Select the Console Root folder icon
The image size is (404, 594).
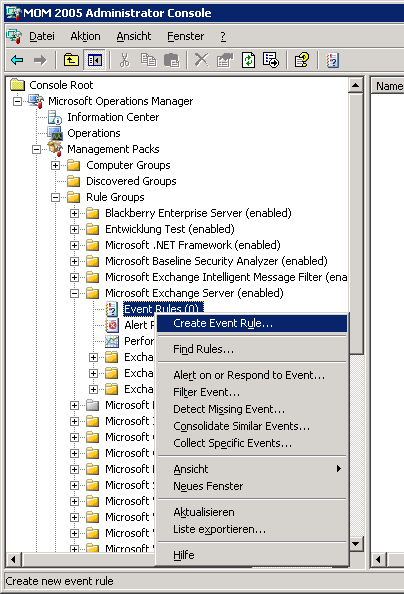point(17,85)
